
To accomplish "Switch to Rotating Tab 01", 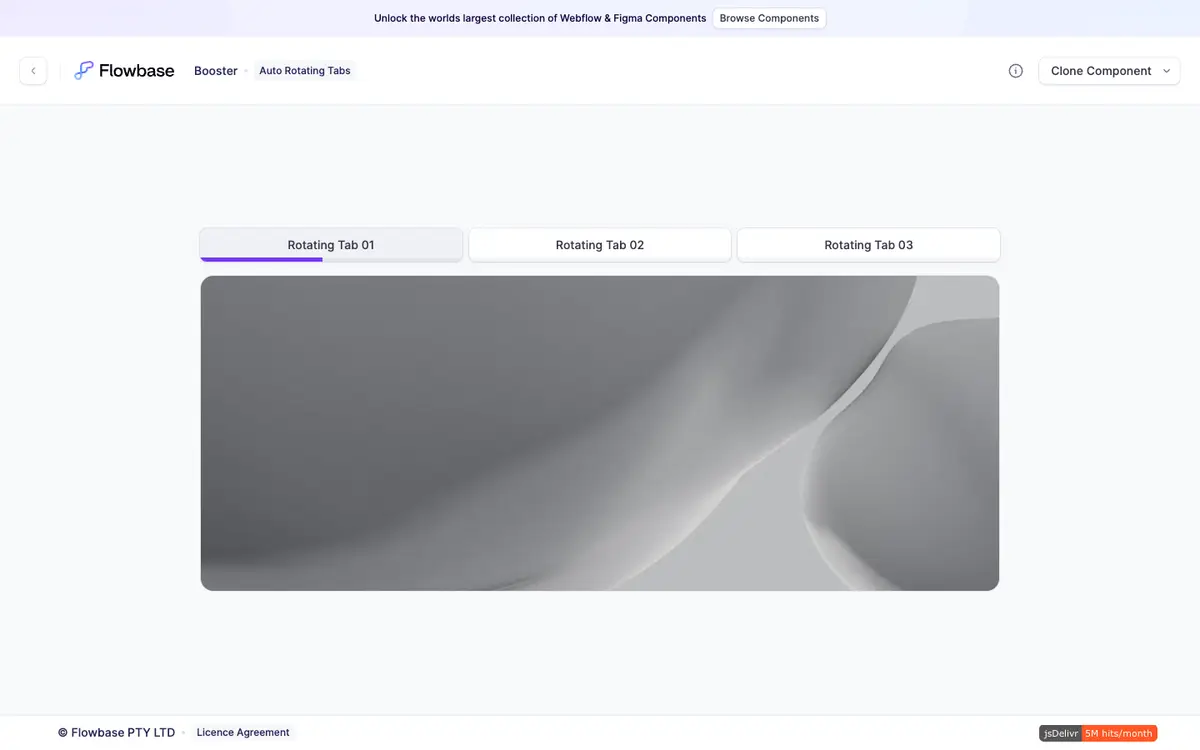I will pos(331,245).
